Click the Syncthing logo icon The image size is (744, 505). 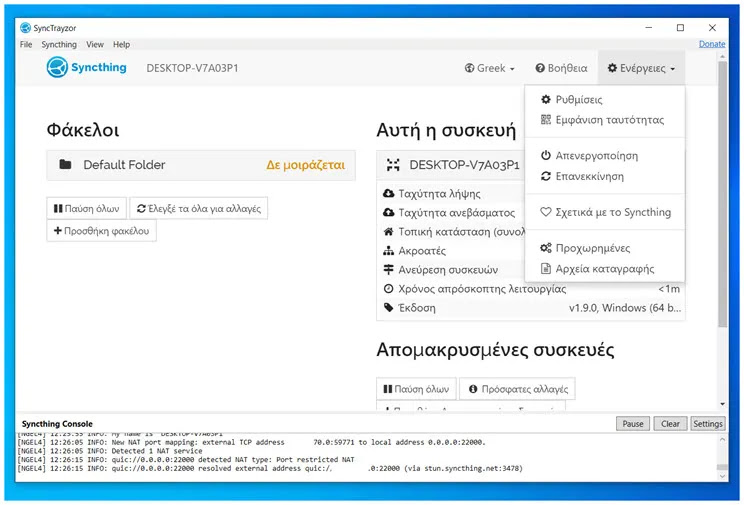(x=57, y=67)
